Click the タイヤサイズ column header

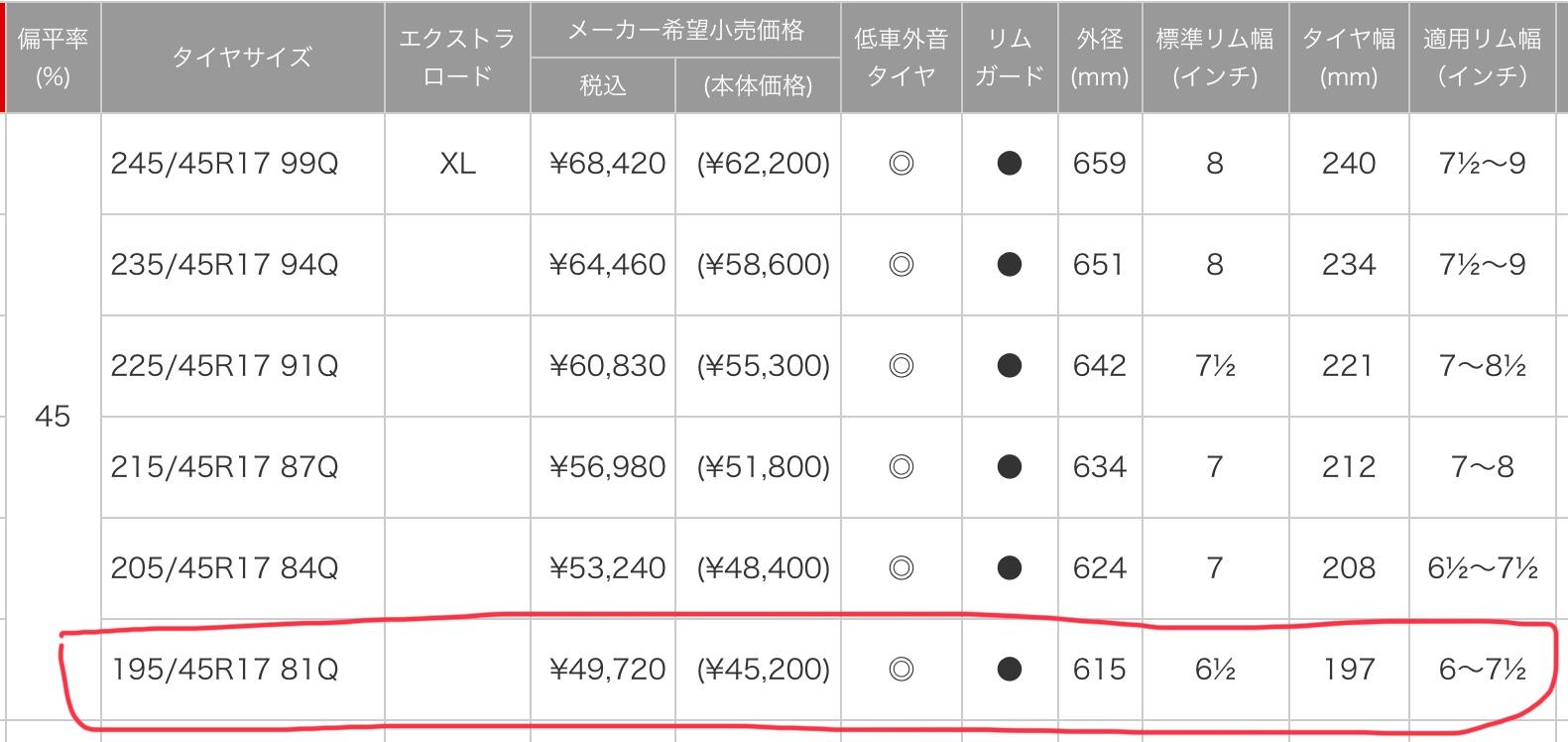(x=243, y=57)
